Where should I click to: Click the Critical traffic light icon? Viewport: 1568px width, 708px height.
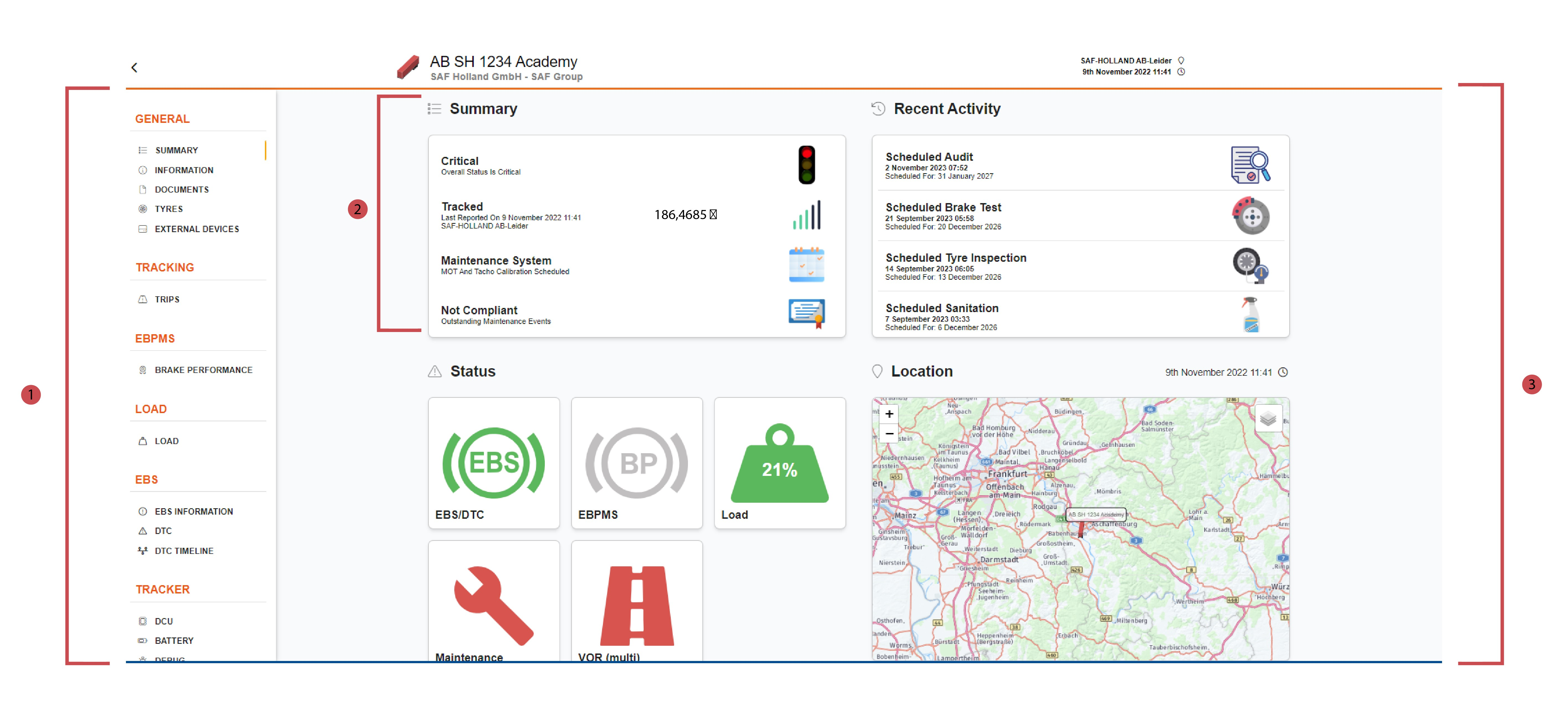click(806, 165)
